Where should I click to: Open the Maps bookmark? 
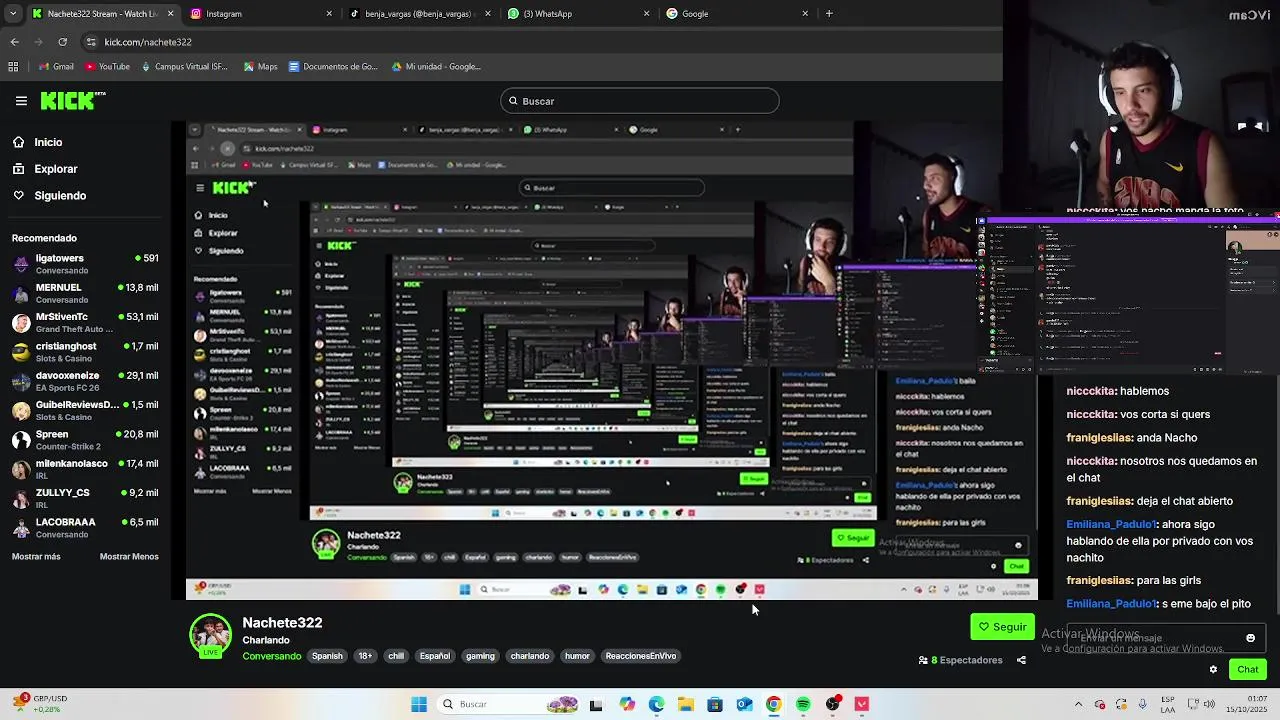pos(260,67)
